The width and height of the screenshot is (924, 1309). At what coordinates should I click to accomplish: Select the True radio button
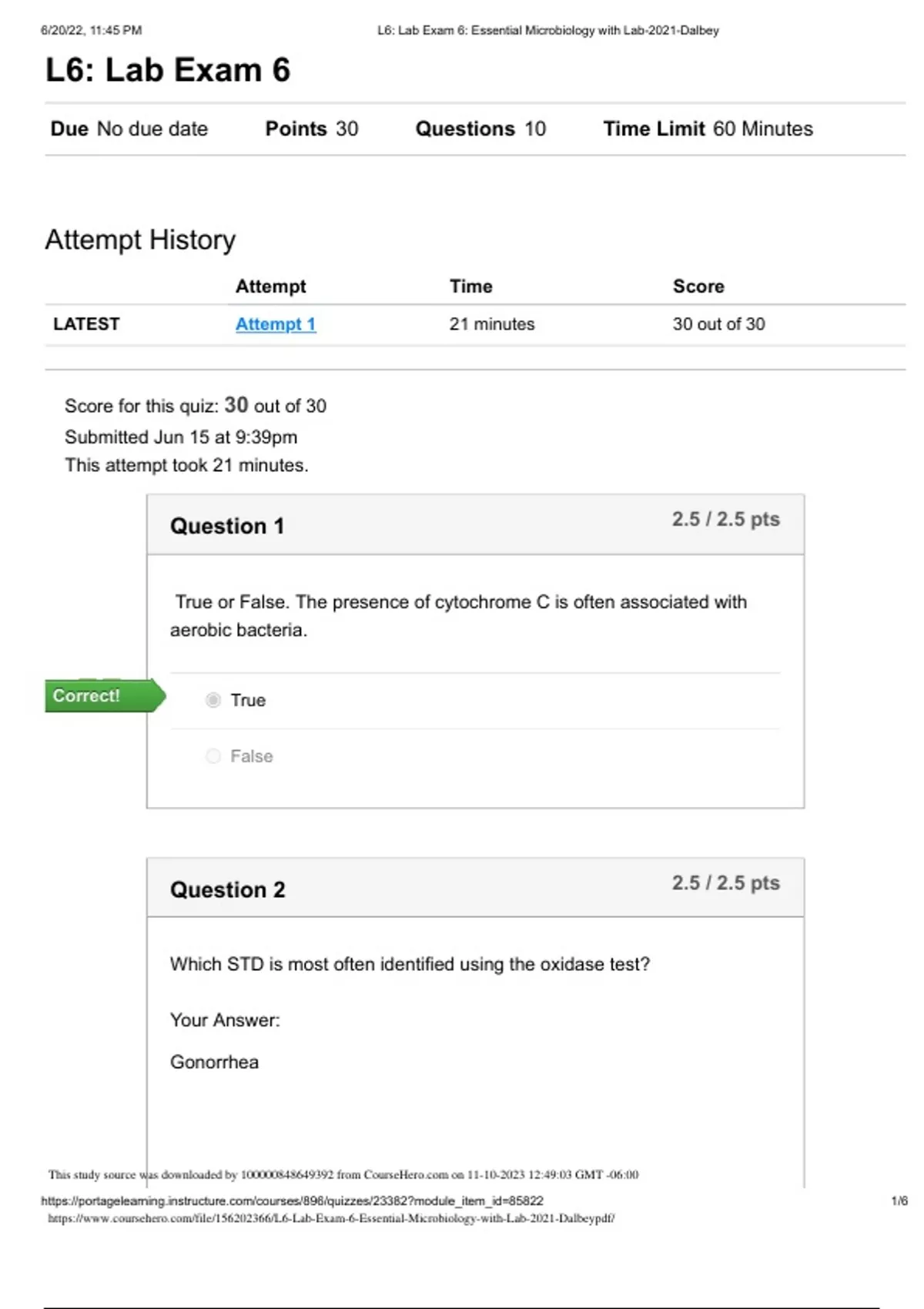click(x=213, y=700)
